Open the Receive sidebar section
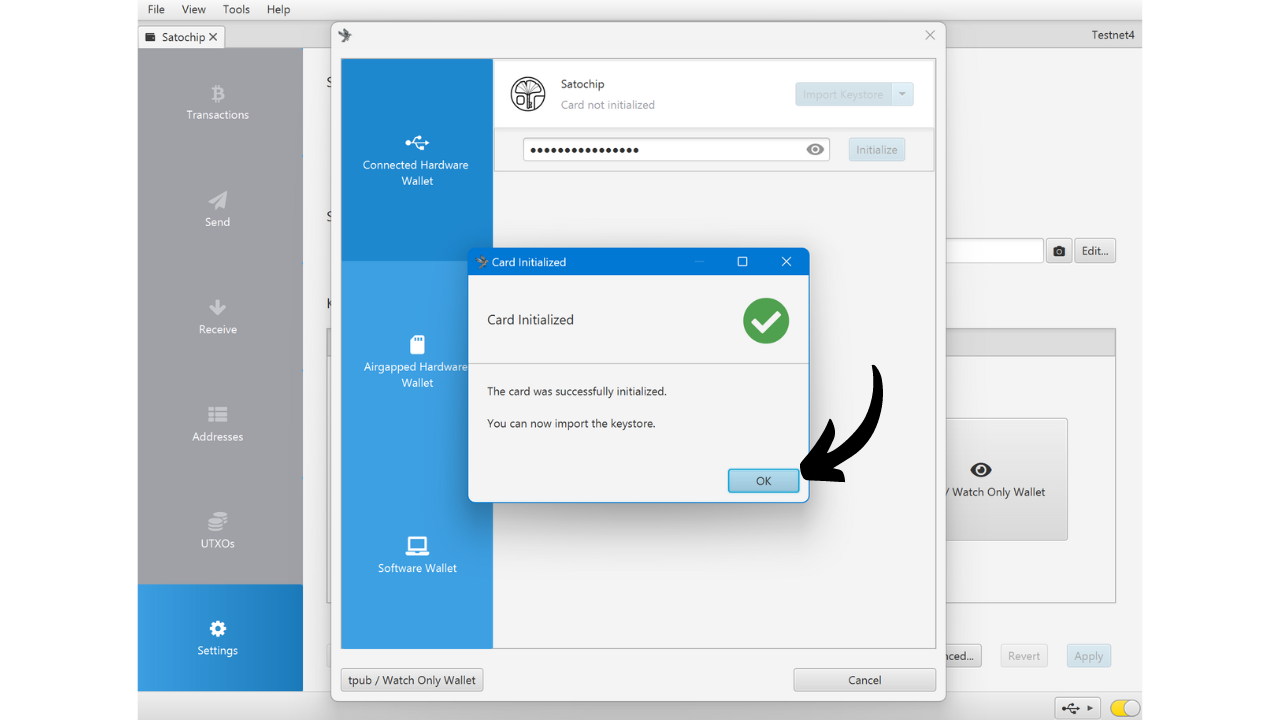Image resolution: width=1280 pixels, height=720 pixels. click(x=218, y=316)
